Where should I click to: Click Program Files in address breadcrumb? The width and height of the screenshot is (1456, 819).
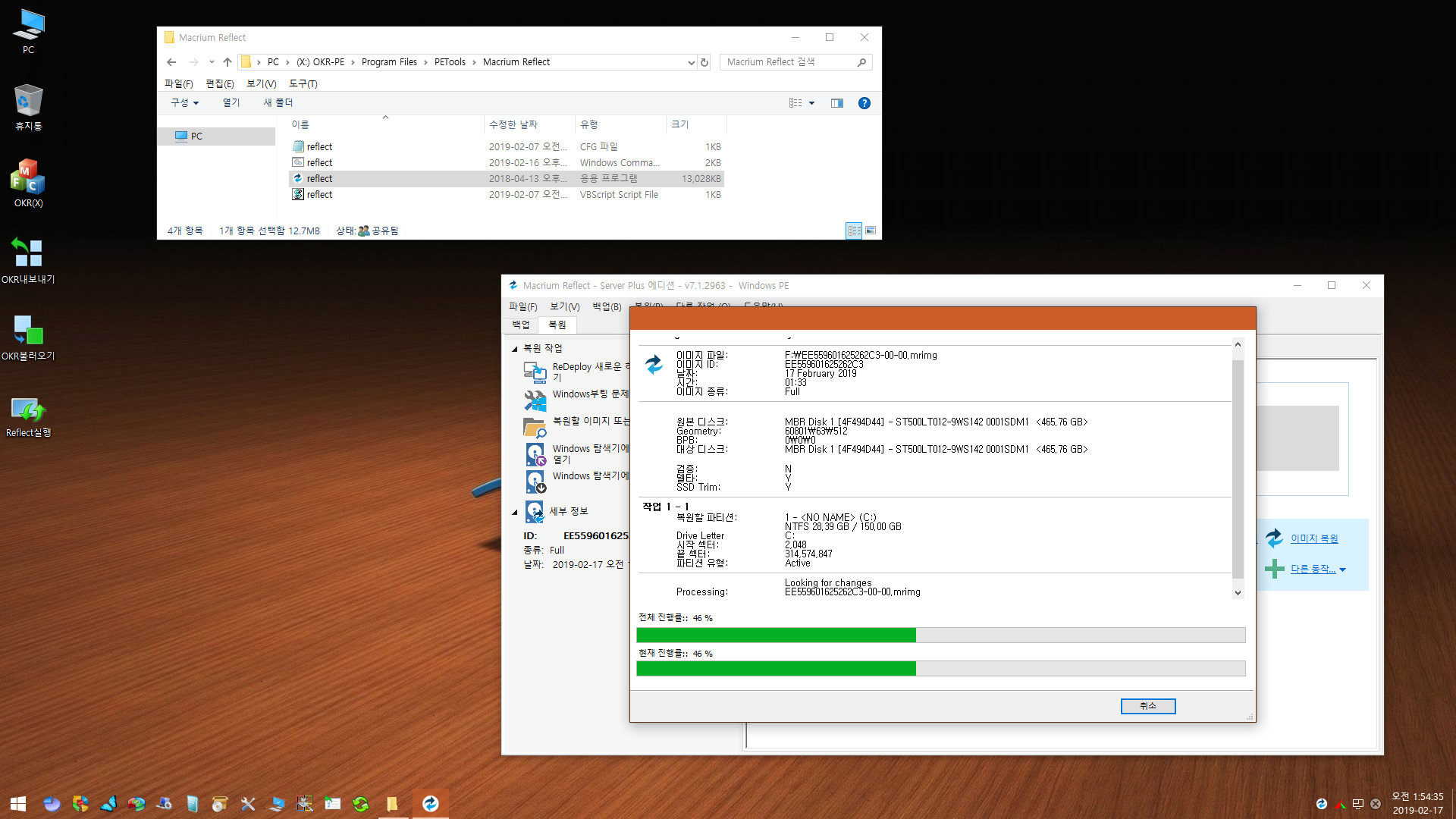coord(389,62)
